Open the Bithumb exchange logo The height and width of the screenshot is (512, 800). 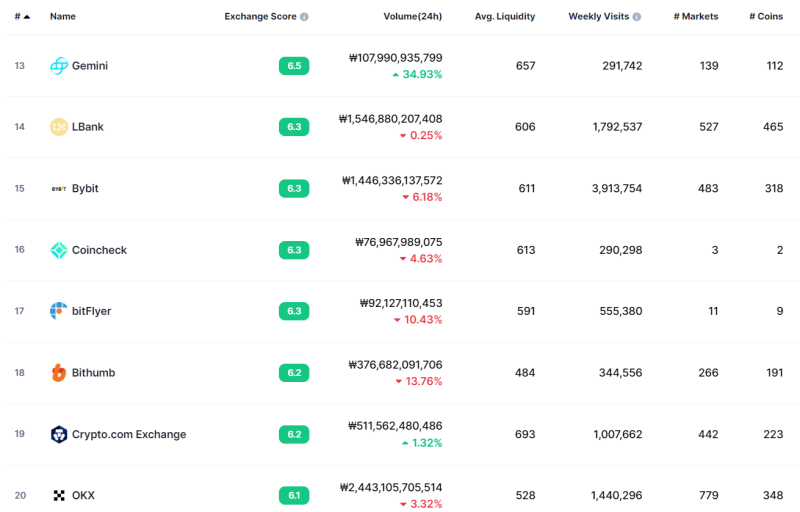[59, 373]
